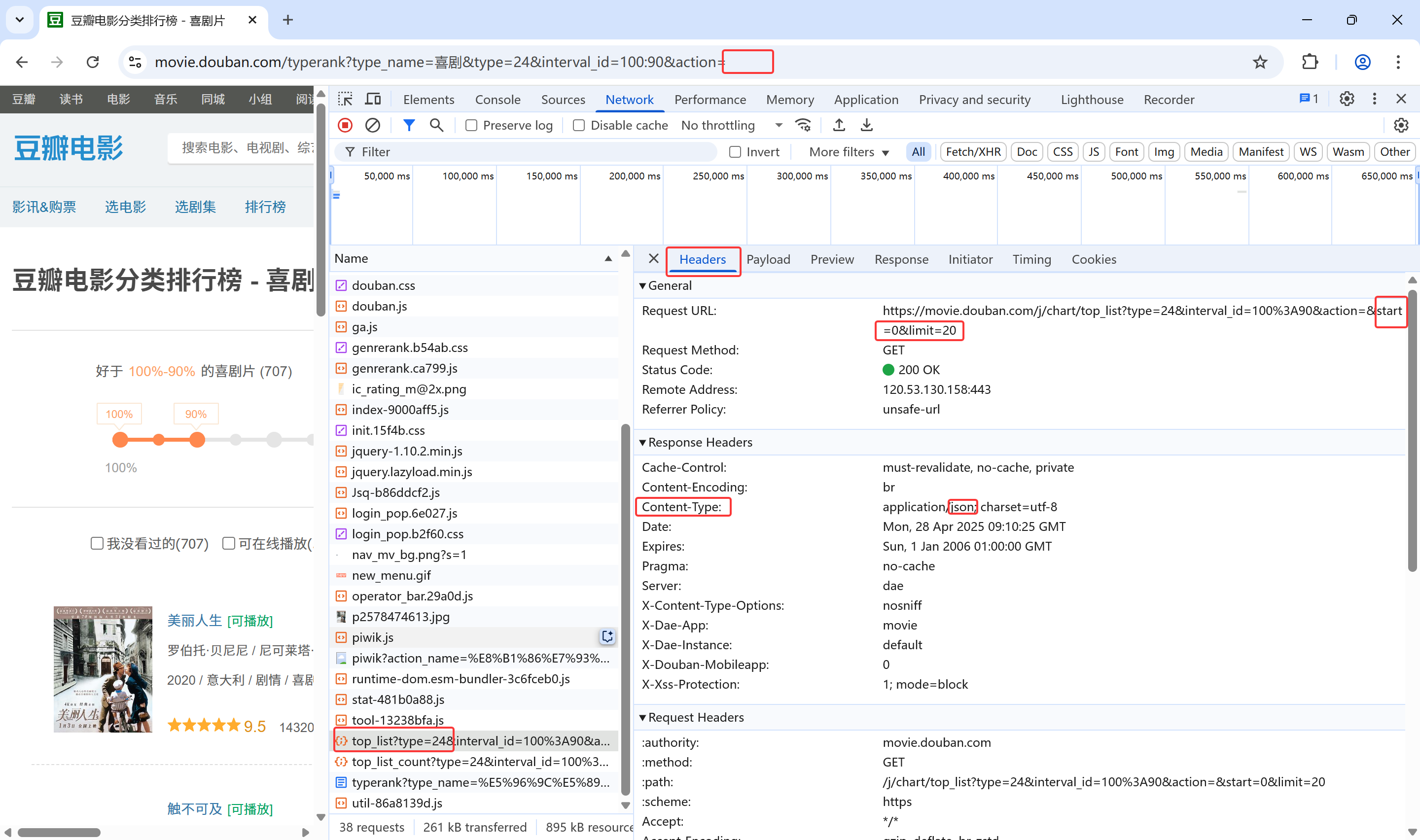Click the network search magnifier icon
1420x840 pixels.
click(436, 125)
